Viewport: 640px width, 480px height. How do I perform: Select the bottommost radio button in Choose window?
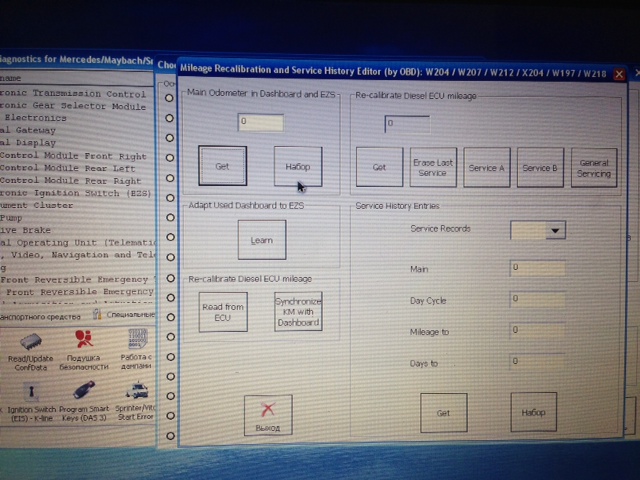(170, 436)
